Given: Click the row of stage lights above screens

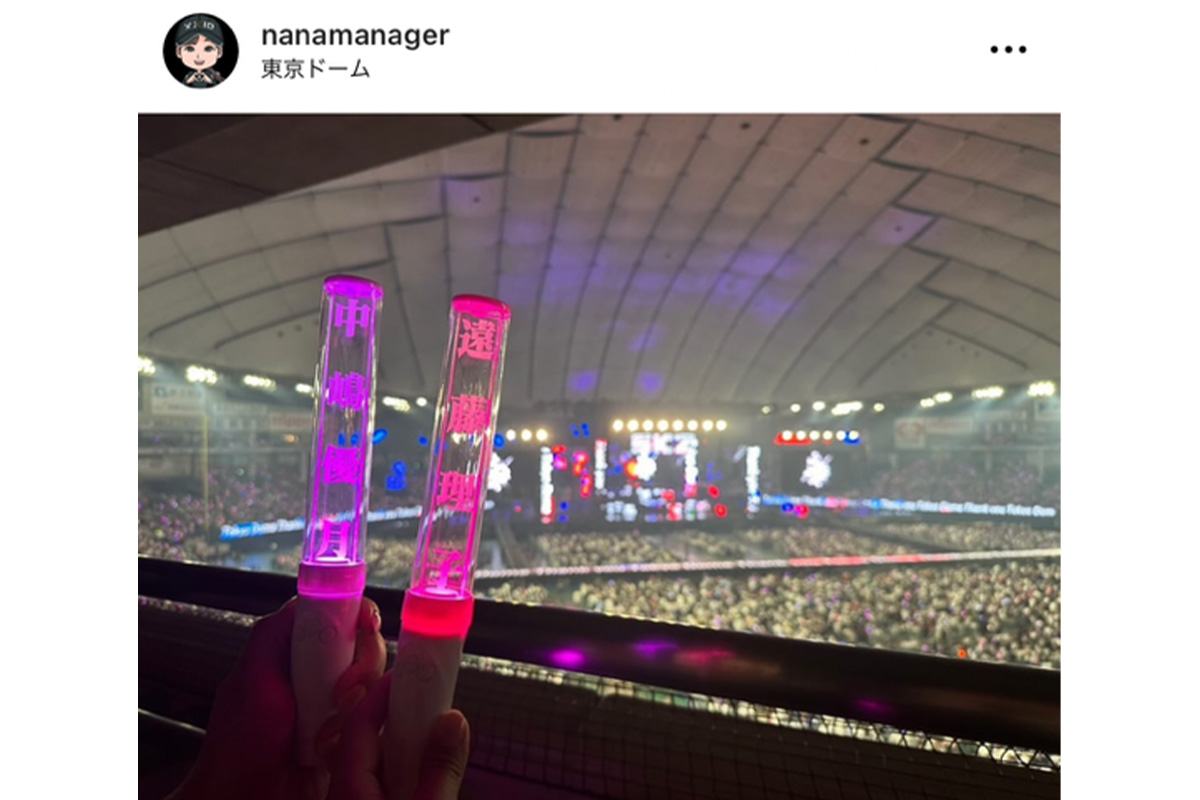Looking at the screenshot, I should coord(668,425).
